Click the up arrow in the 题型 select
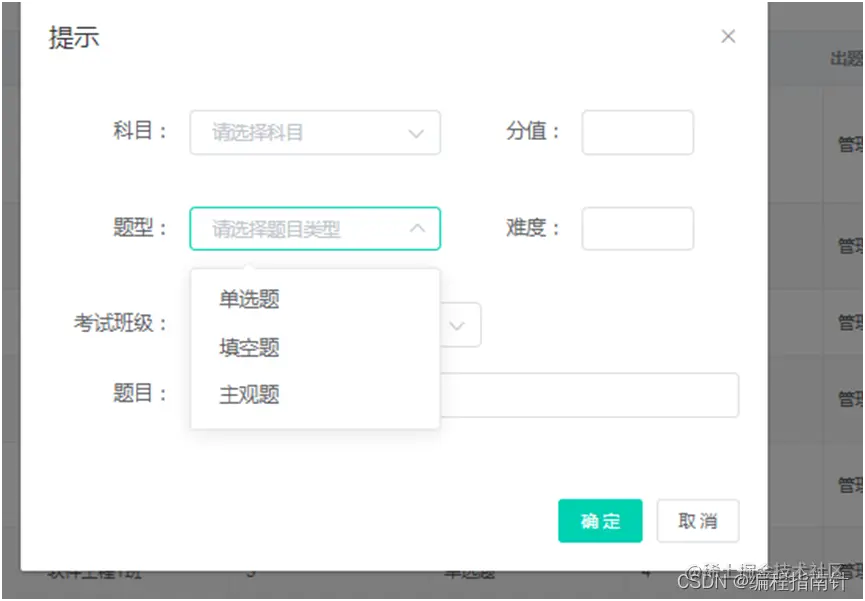This screenshot has width=865, height=601. pyautogui.click(x=418, y=228)
